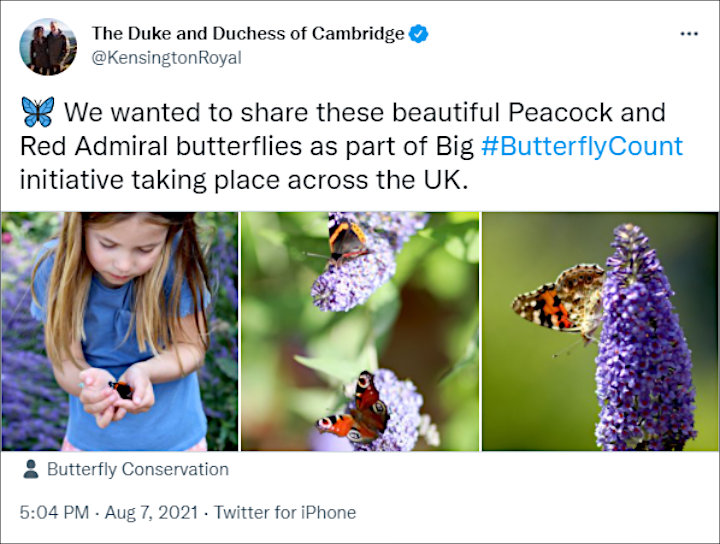Click the blue butterfly emoji
The width and height of the screenshot is (720, 544).
(x=38, y=112)
